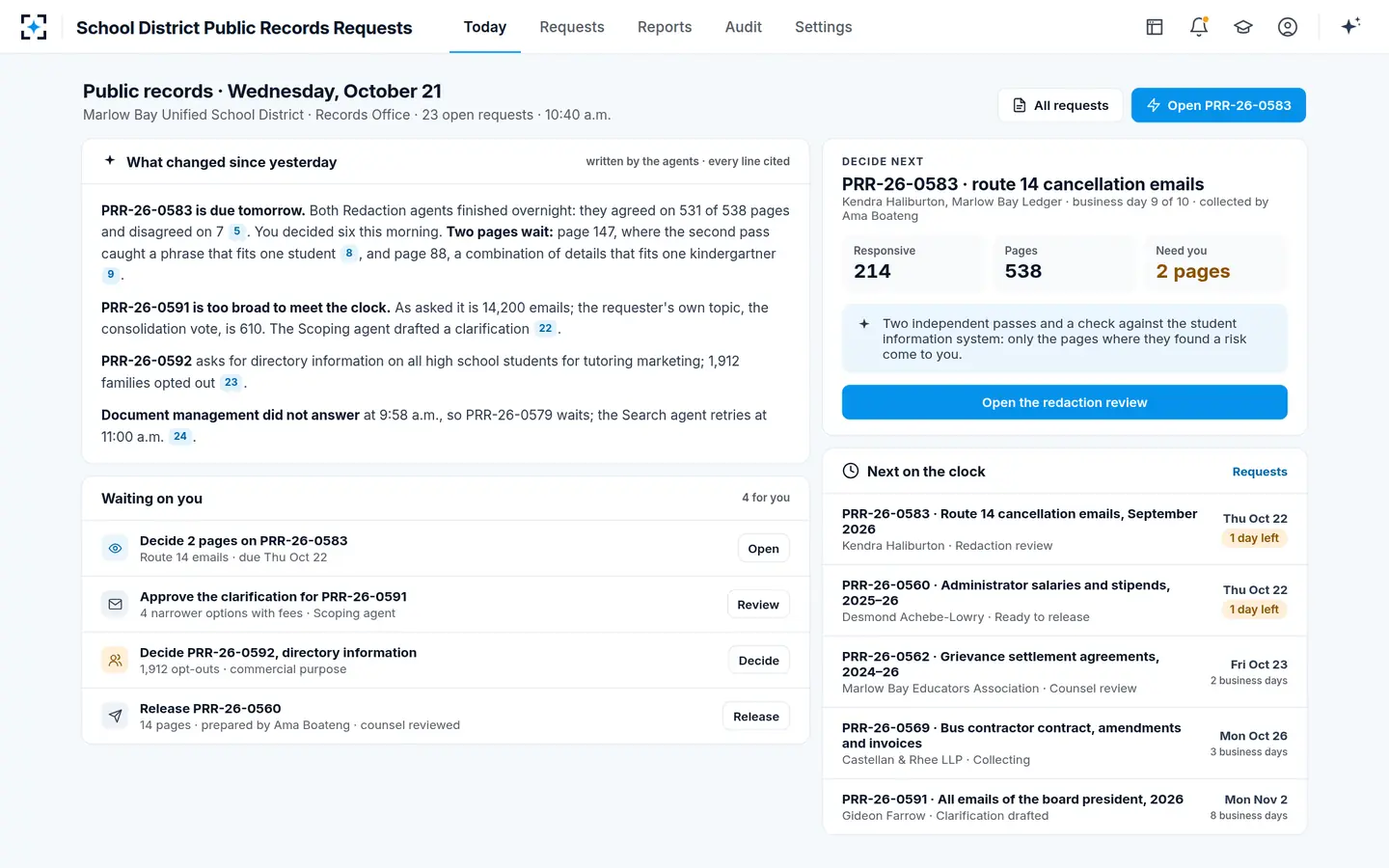Click clock icon next to Next on the clock

tap(851, 471)
